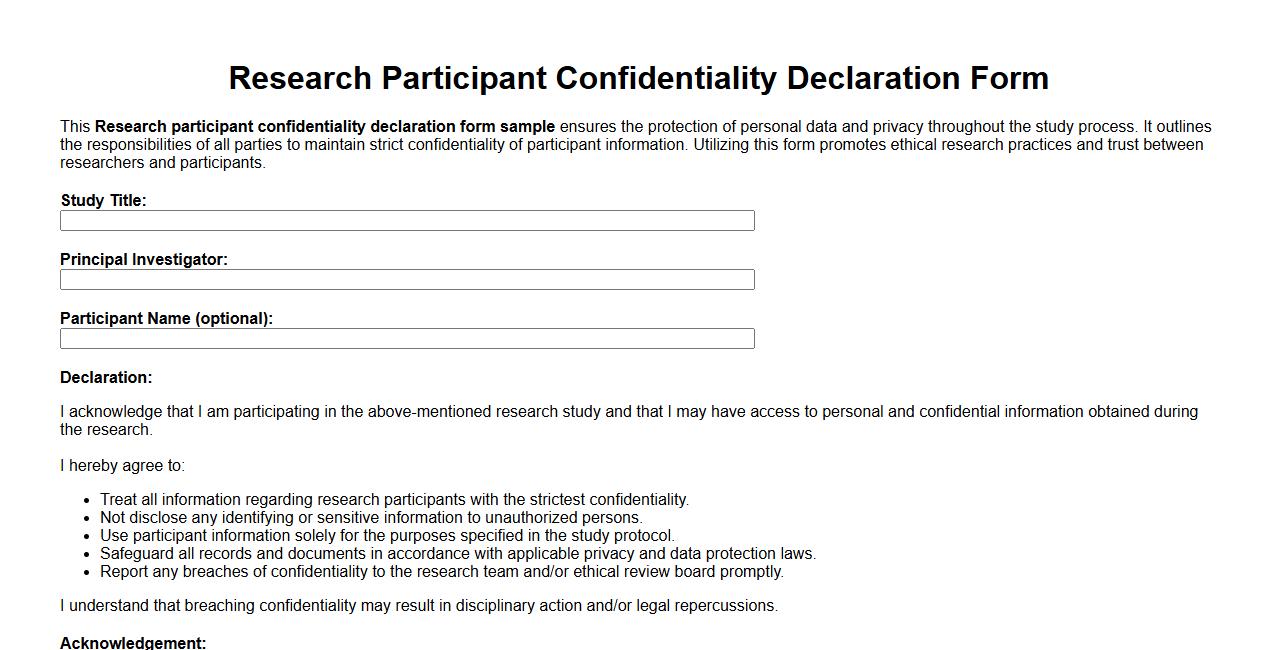Viewport: 1278px width, 650px height.
Task: Click the unauthorized persons disclosure bullet
Action: point(371,517)
